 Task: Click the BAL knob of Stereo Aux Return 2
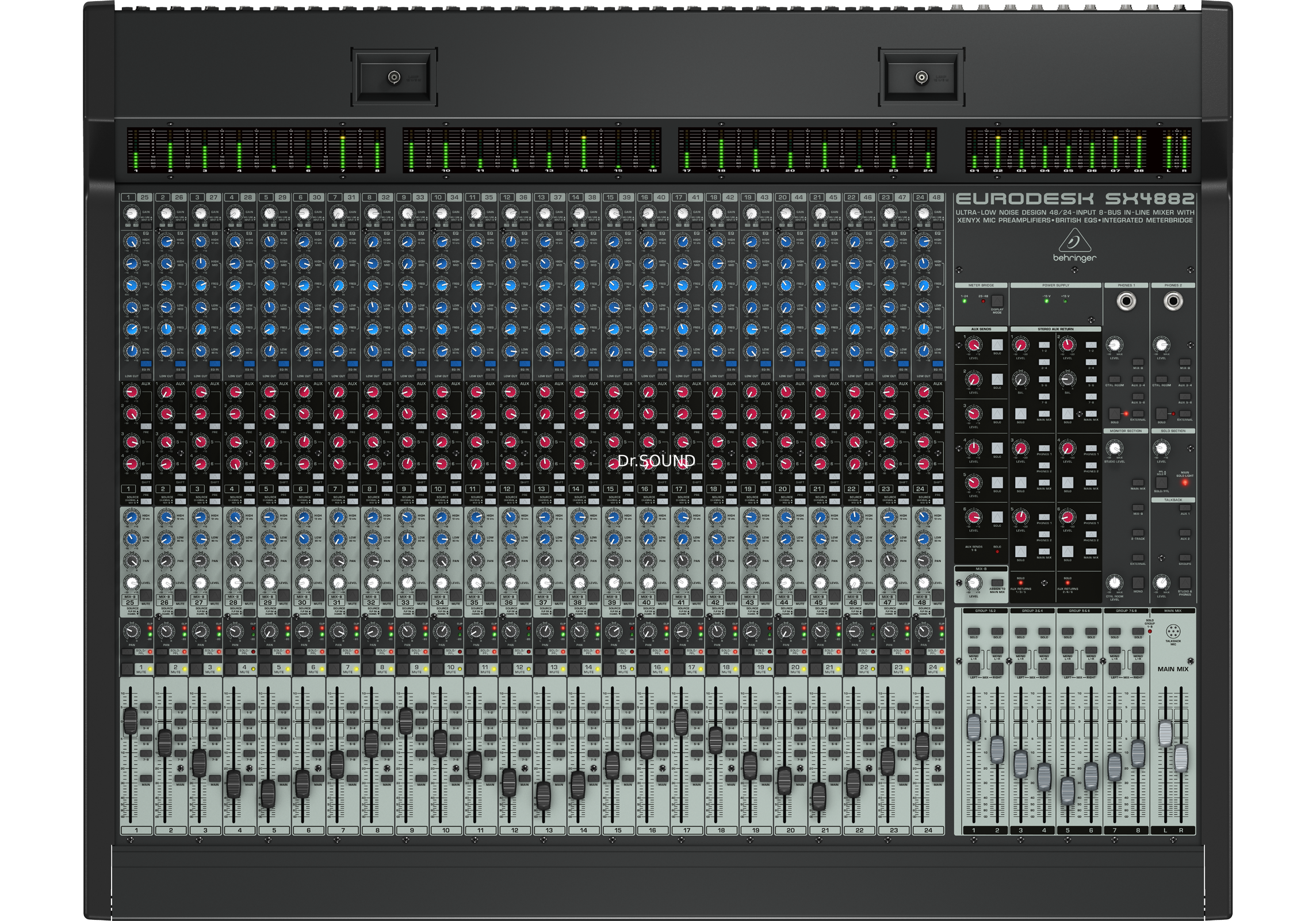click(x=1068, y=379)
